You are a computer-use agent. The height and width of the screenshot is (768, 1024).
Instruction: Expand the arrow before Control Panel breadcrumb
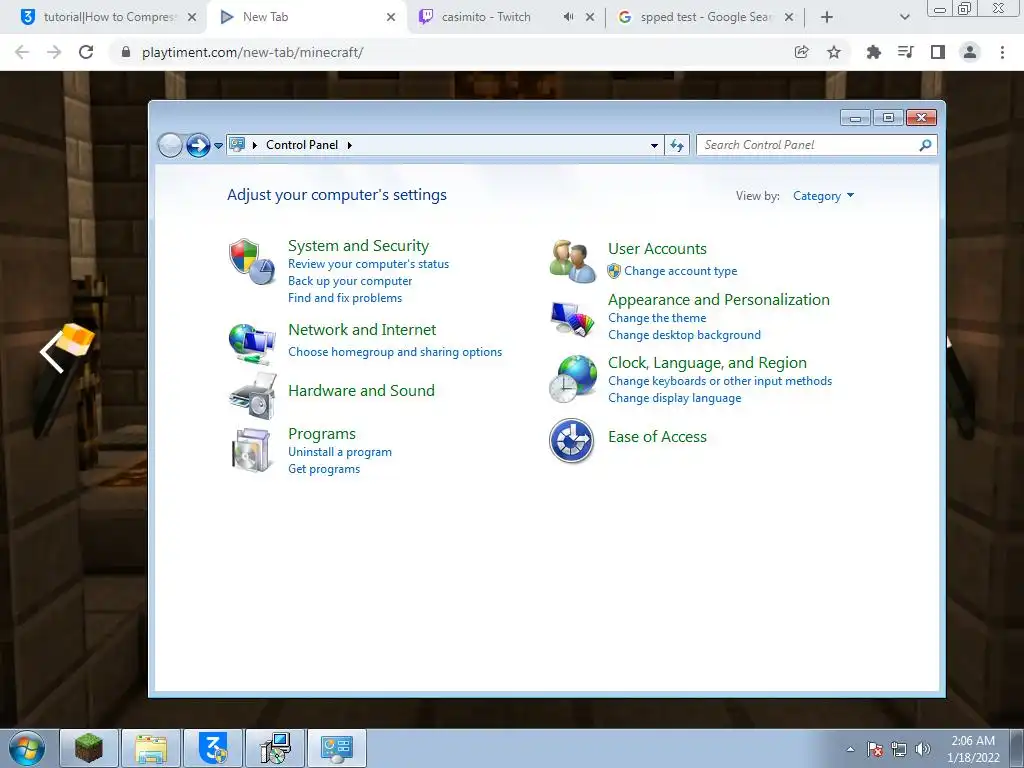[255, 145]
